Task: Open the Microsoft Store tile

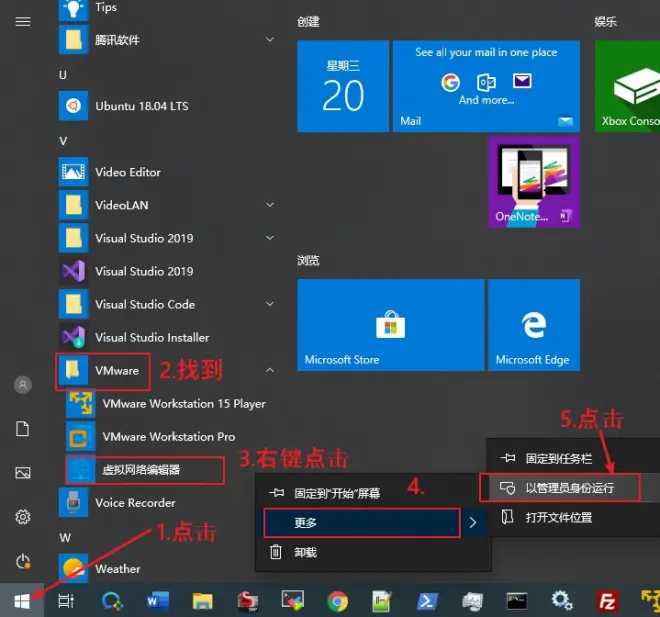Action: click(391, 325)
